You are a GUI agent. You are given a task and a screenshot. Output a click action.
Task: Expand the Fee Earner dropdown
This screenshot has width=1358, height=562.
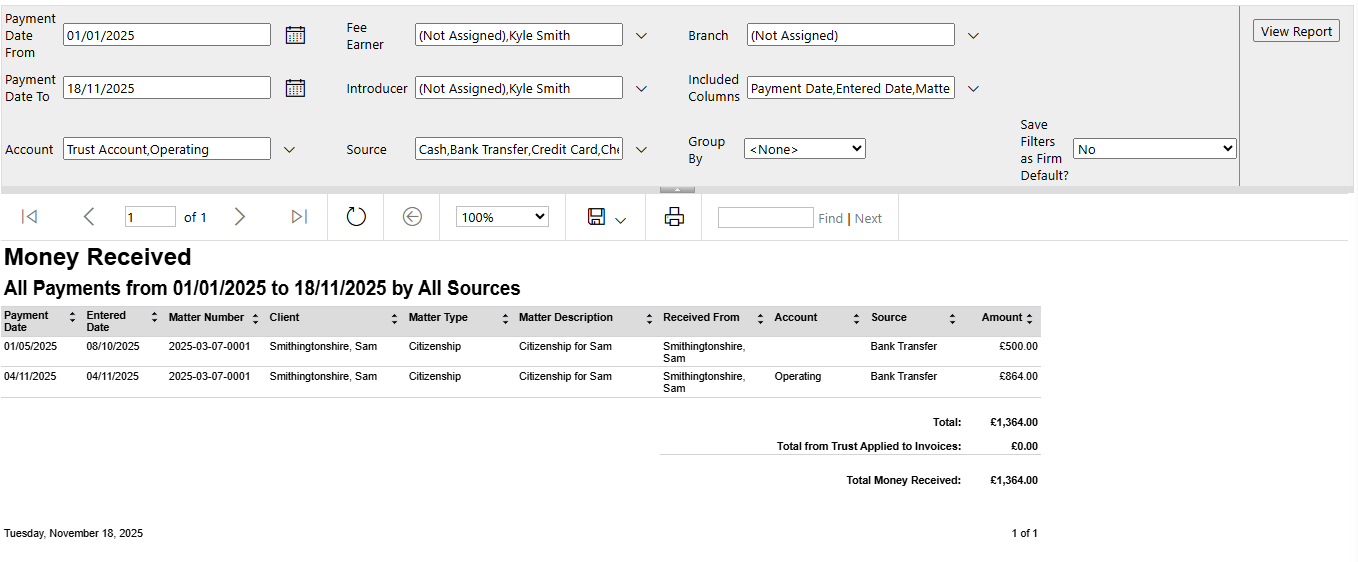click(641, 35)
